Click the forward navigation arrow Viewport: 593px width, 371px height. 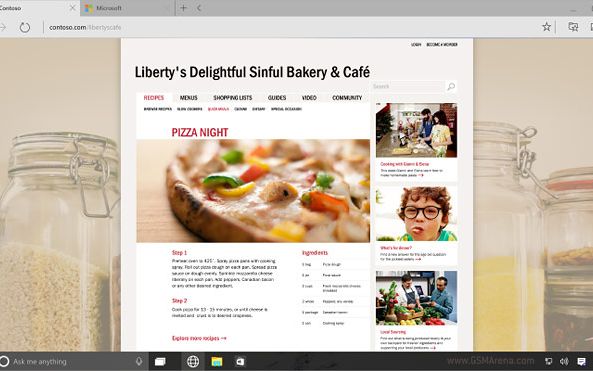pos(3,27)
